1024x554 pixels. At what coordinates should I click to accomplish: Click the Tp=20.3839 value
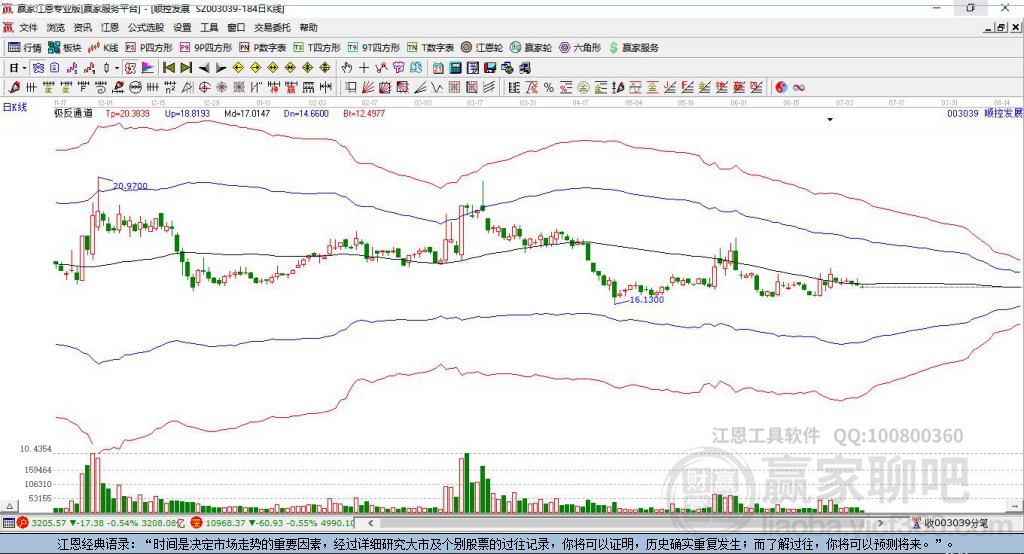coord(127,114)
